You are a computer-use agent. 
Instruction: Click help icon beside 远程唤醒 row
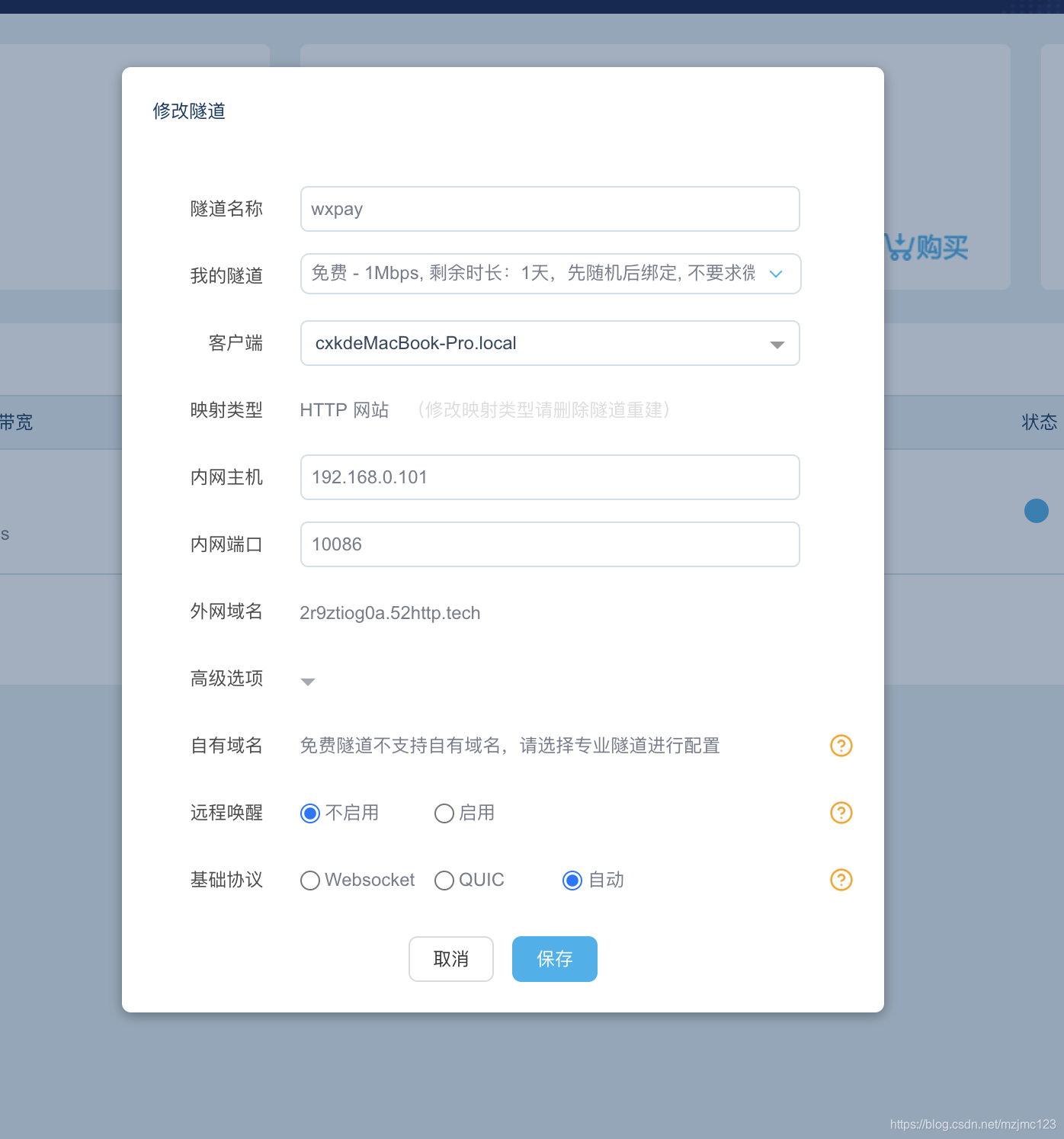[x=841, y=813]
